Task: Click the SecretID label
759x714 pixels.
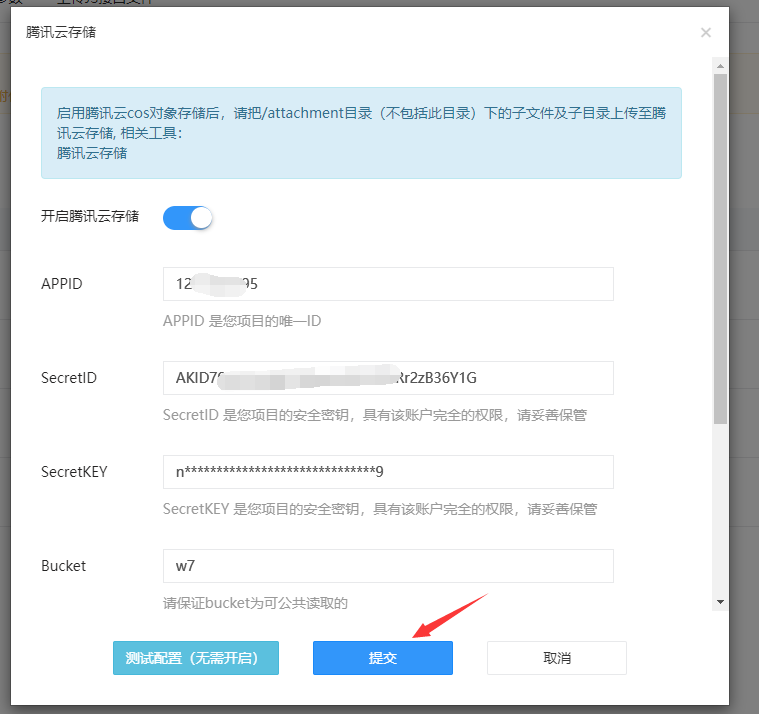Action: [69, 378]
